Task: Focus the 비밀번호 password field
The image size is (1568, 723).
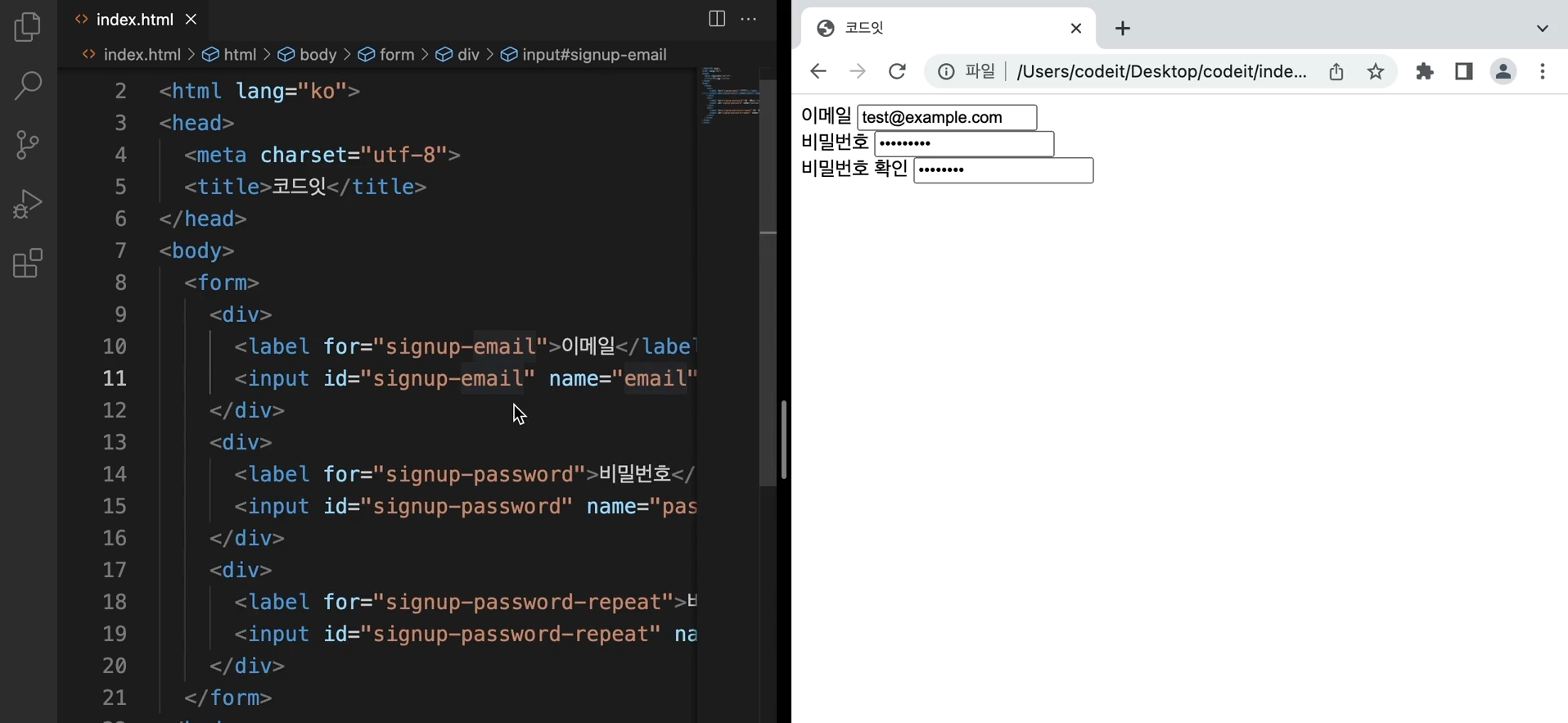Action: pyautogui.click(x=964, y=143)
